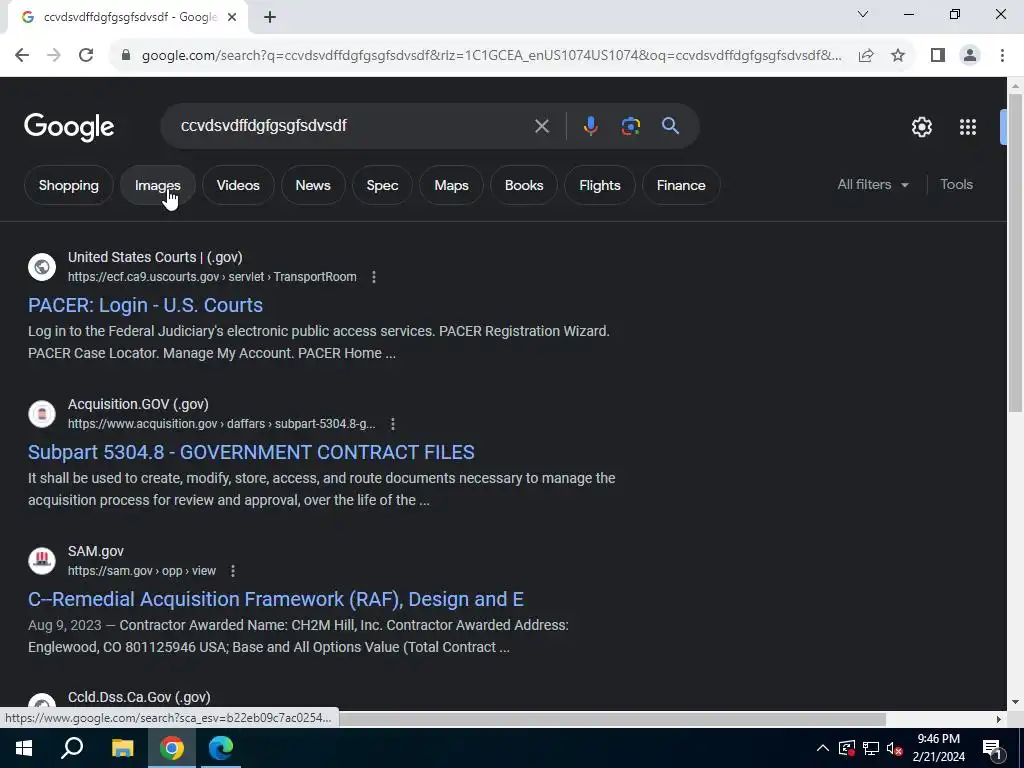Click the forward navigation arrow

coord(54,55)
